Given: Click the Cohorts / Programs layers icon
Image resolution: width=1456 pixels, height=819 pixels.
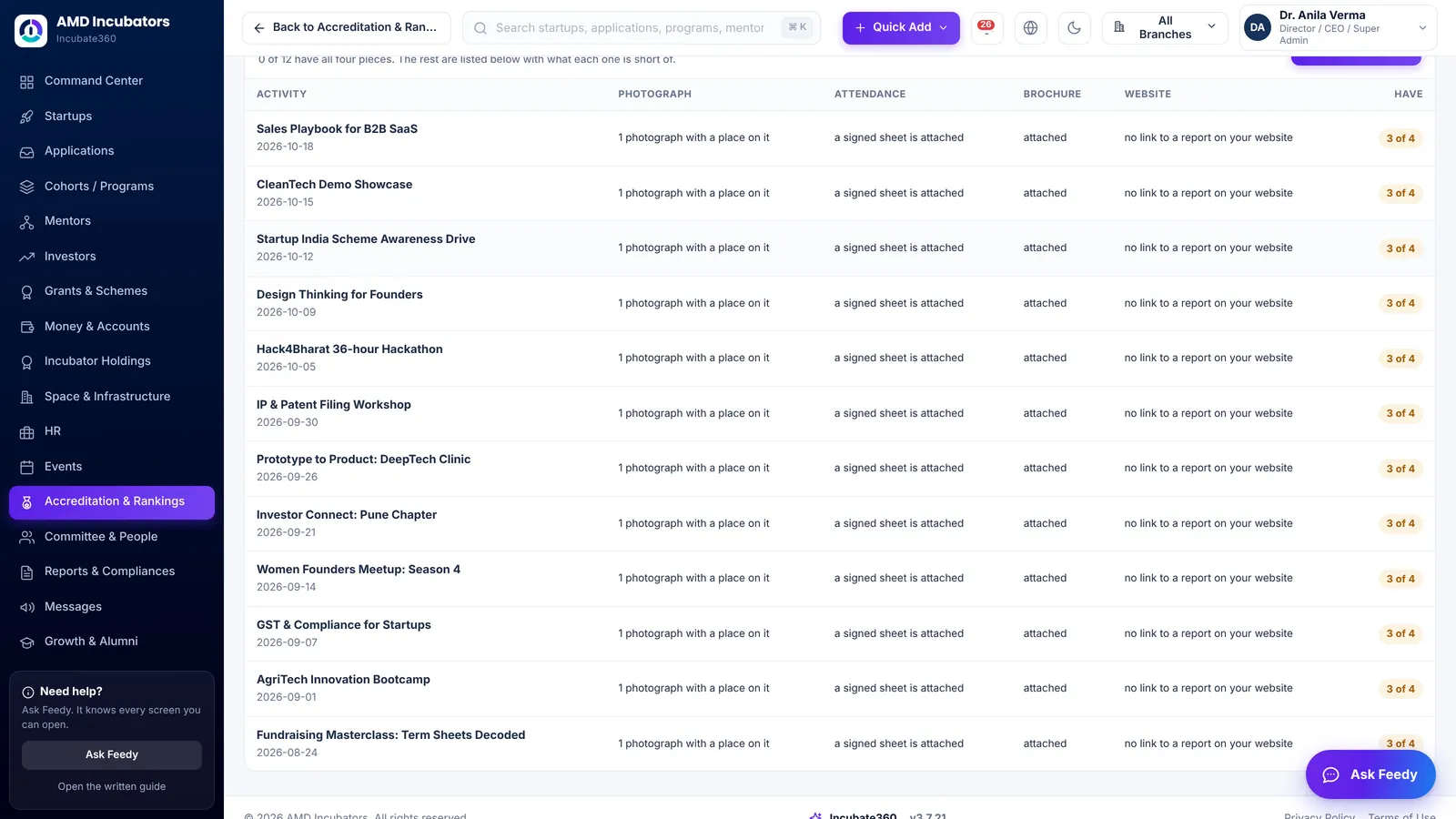Looking at the screenshot, I should [27, 187].
